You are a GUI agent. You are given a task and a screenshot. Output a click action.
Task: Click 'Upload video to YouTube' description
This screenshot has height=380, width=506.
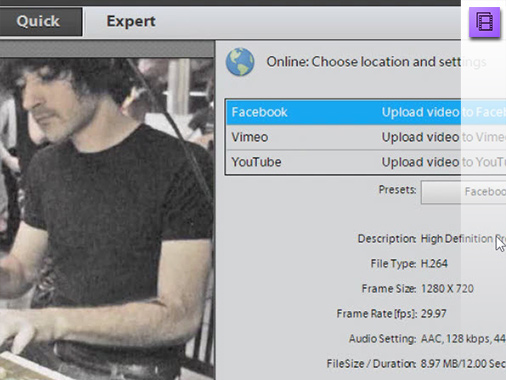(444, 162)
